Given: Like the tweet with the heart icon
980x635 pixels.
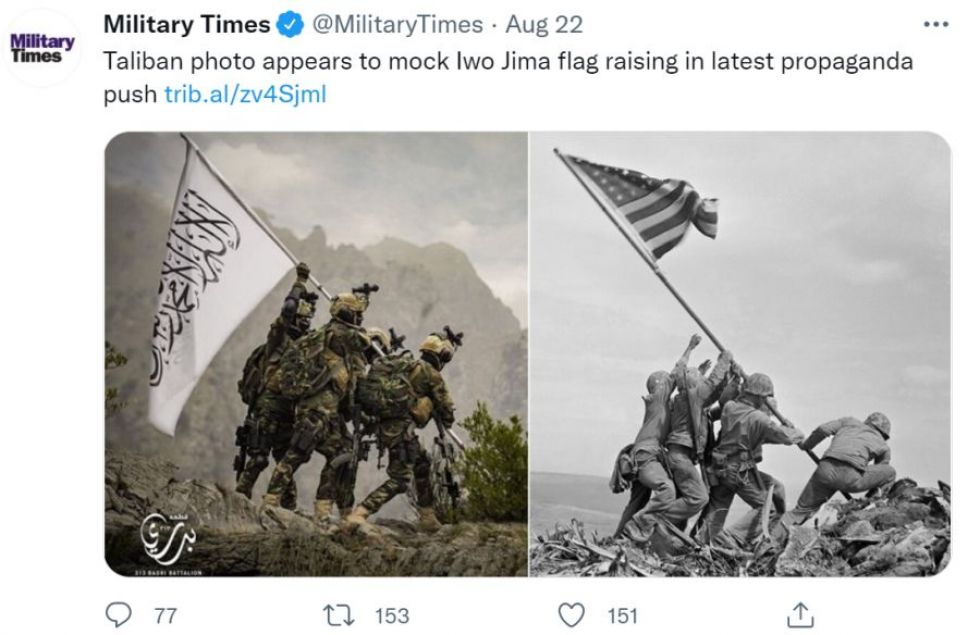Looking at the screenshot, I should click(x=571, y=615).
